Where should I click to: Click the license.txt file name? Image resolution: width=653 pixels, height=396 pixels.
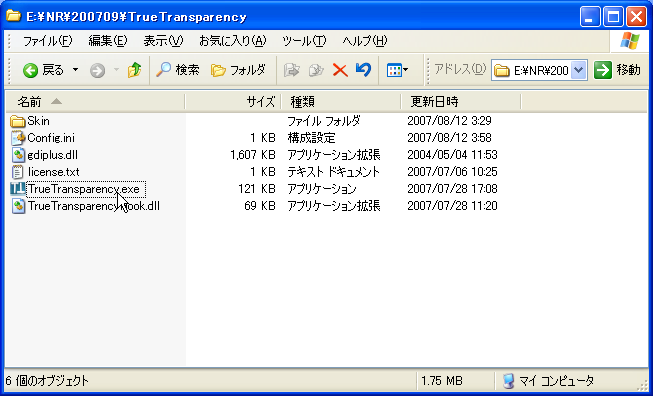coord(54,172)
